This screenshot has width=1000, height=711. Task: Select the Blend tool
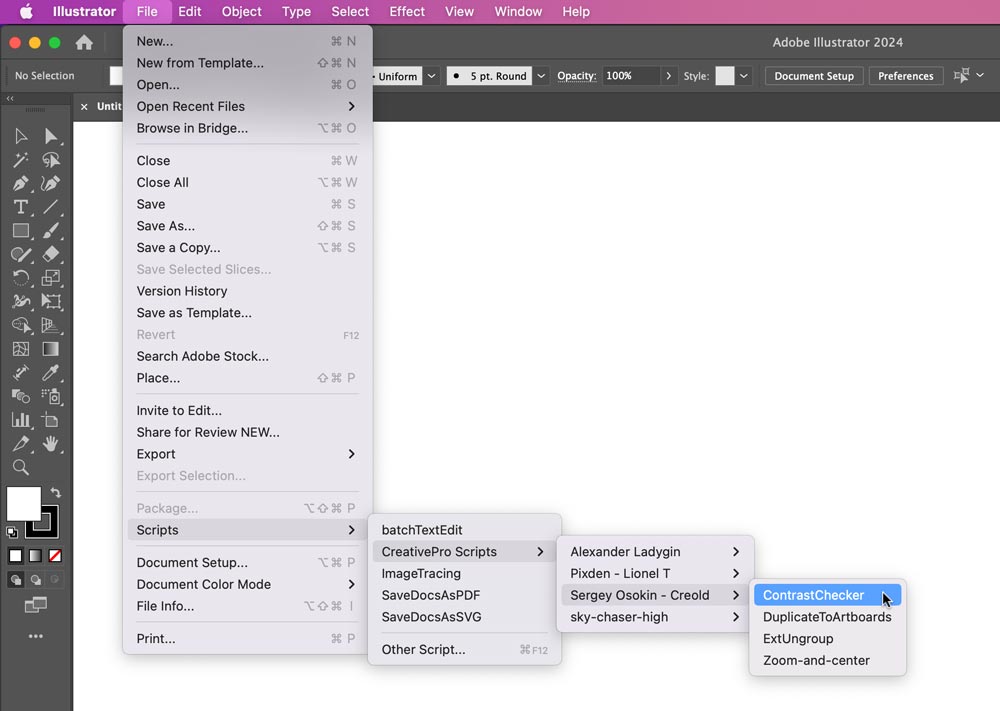coord(20,396)
